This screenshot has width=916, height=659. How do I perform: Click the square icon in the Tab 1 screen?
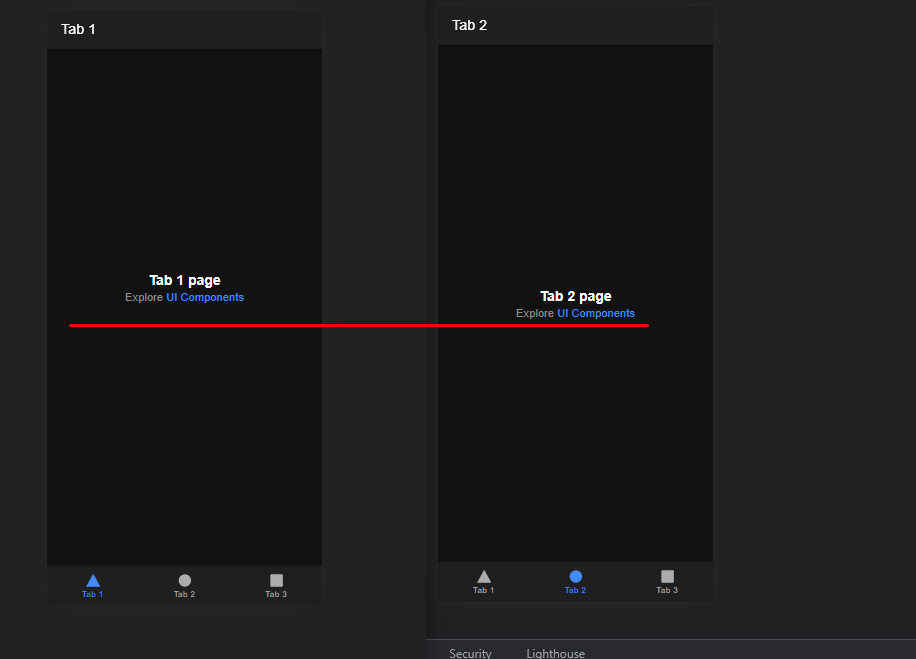click(x=276, y=580)
